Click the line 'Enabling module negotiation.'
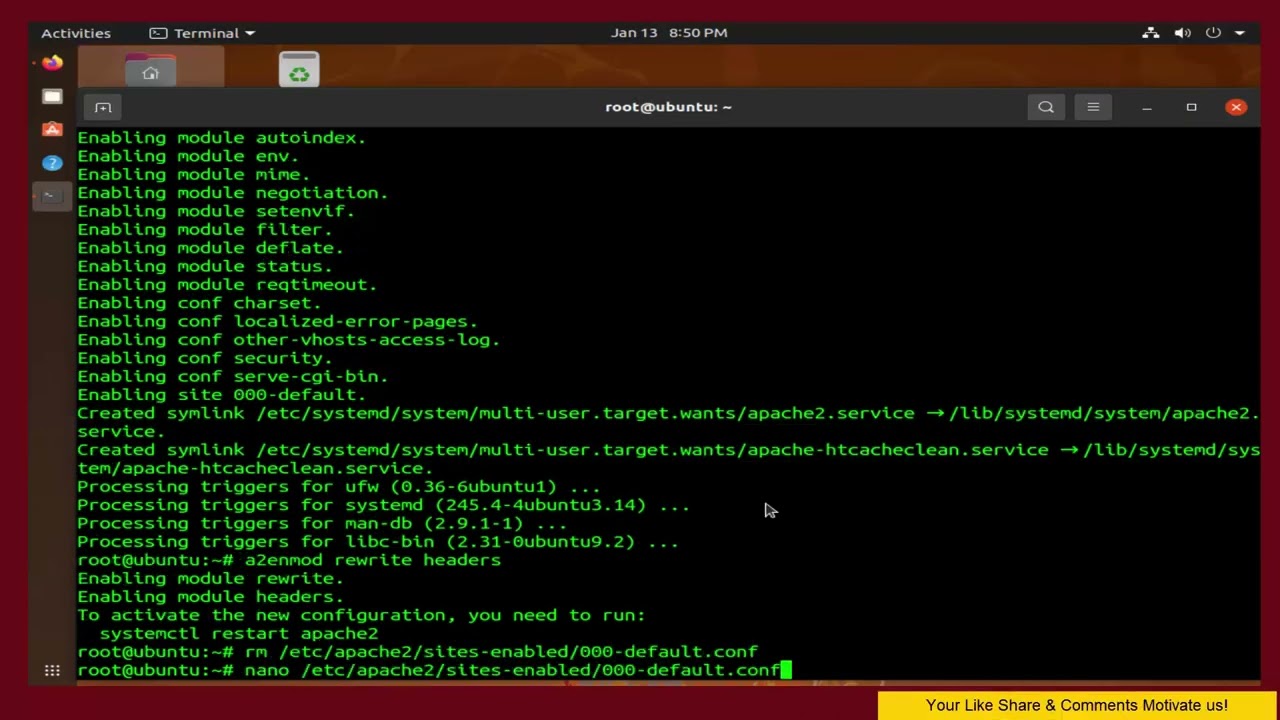This screenshot has width=1280, height=720. [233, 193]
